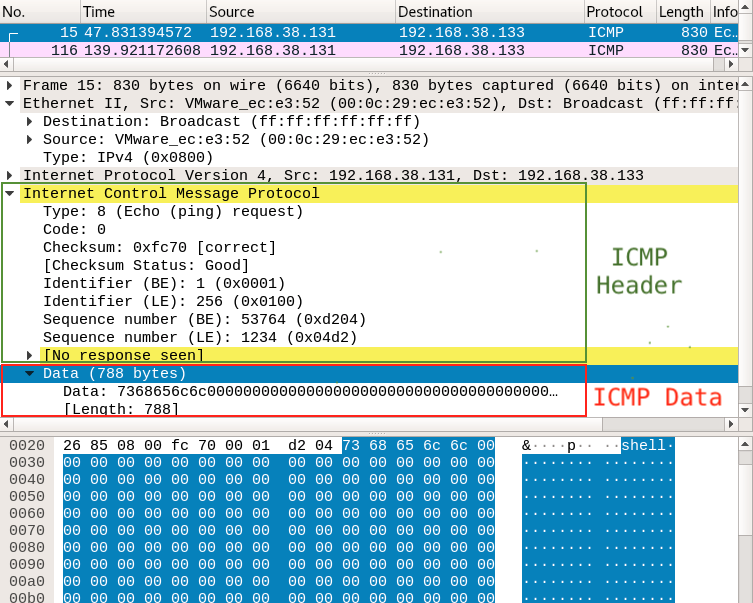Click the [Length: 788] data field

tap(121, 409)
